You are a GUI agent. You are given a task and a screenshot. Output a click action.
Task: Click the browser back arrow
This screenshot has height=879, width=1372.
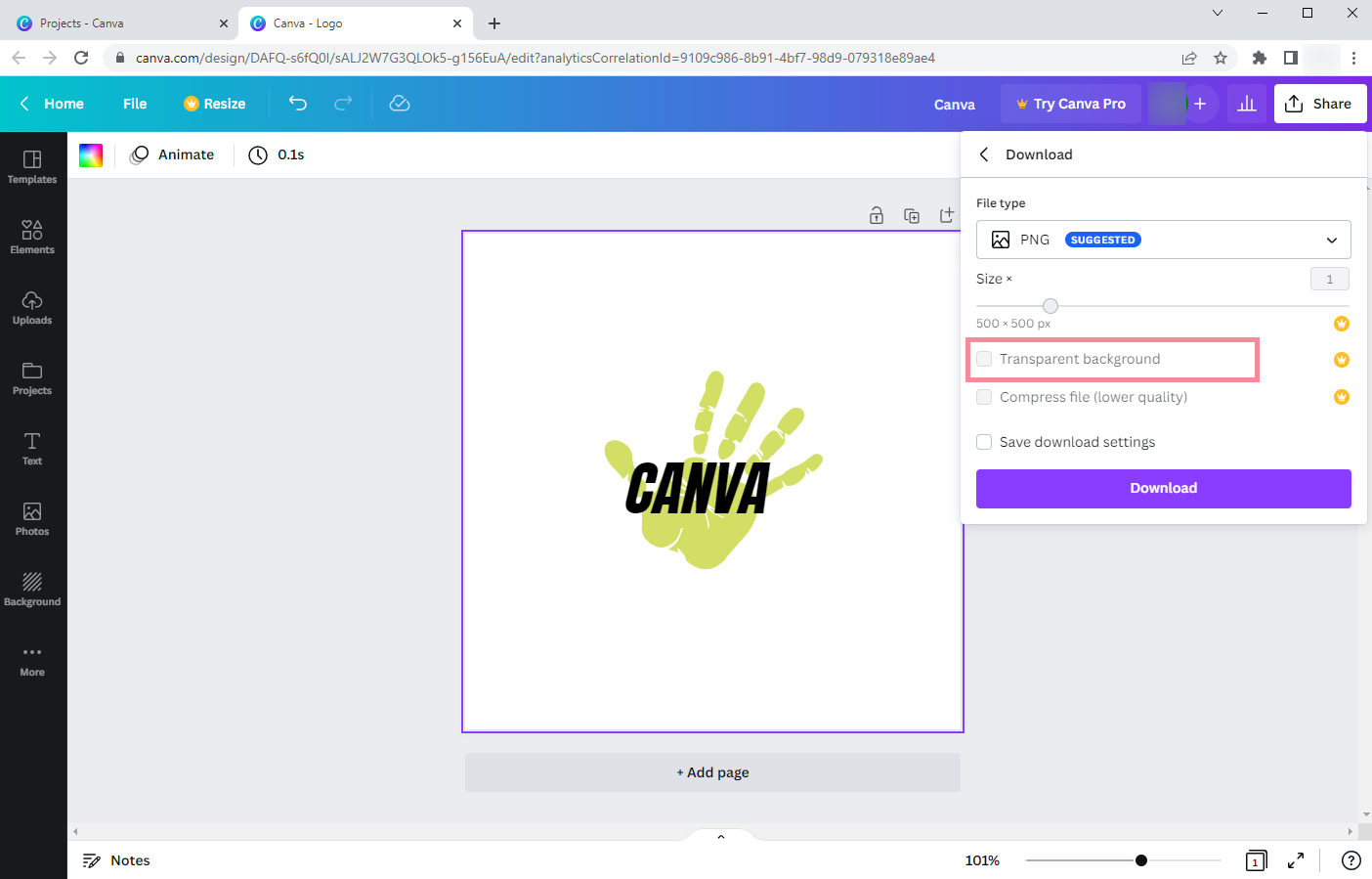[19, 58]
